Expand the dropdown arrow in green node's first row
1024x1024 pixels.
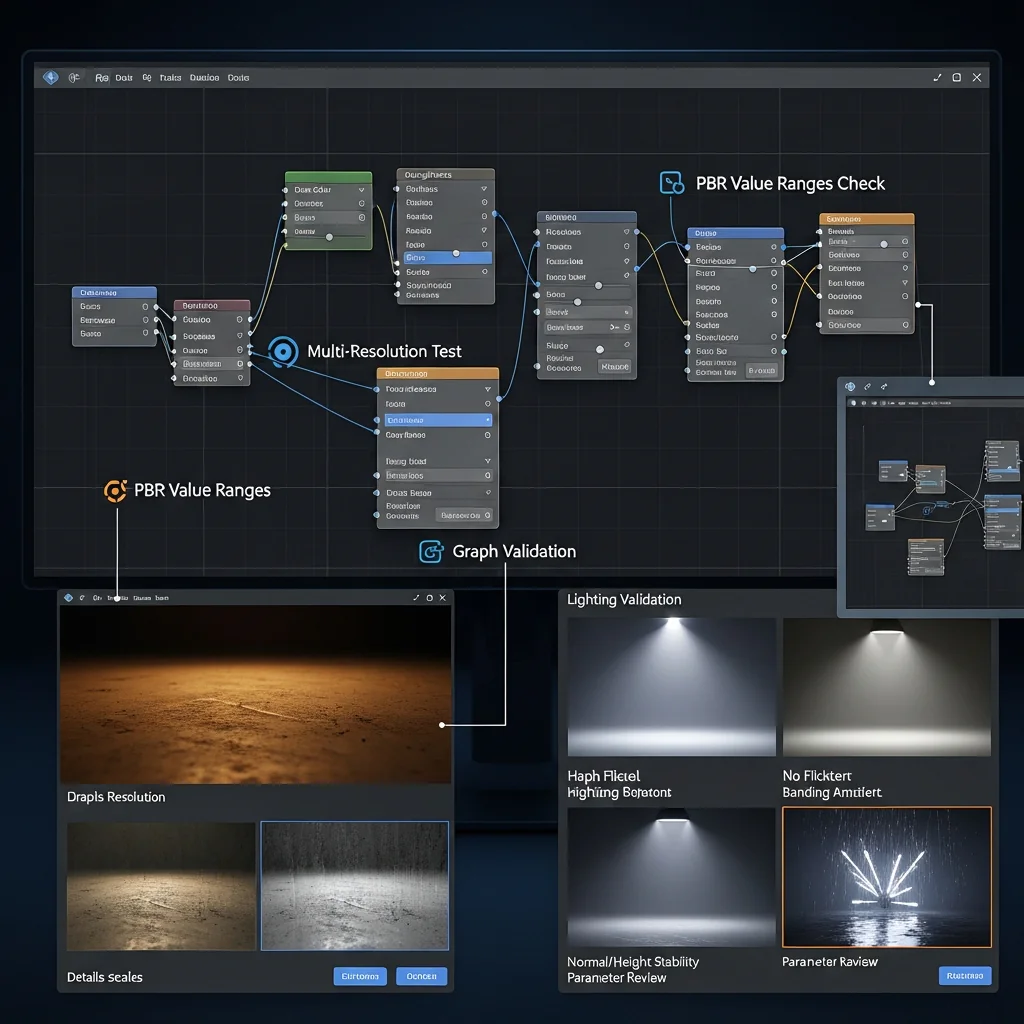360,190
